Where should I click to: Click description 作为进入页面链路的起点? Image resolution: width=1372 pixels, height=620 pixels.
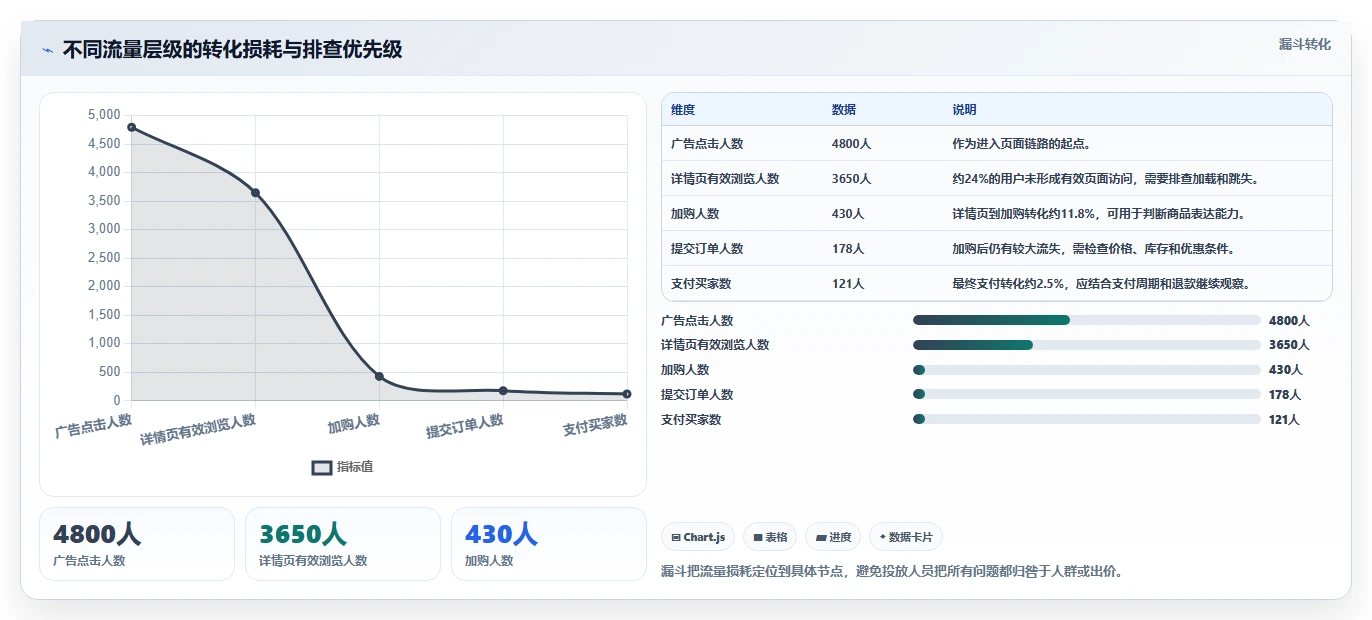pyautogui.click(x=1022, y=144)
